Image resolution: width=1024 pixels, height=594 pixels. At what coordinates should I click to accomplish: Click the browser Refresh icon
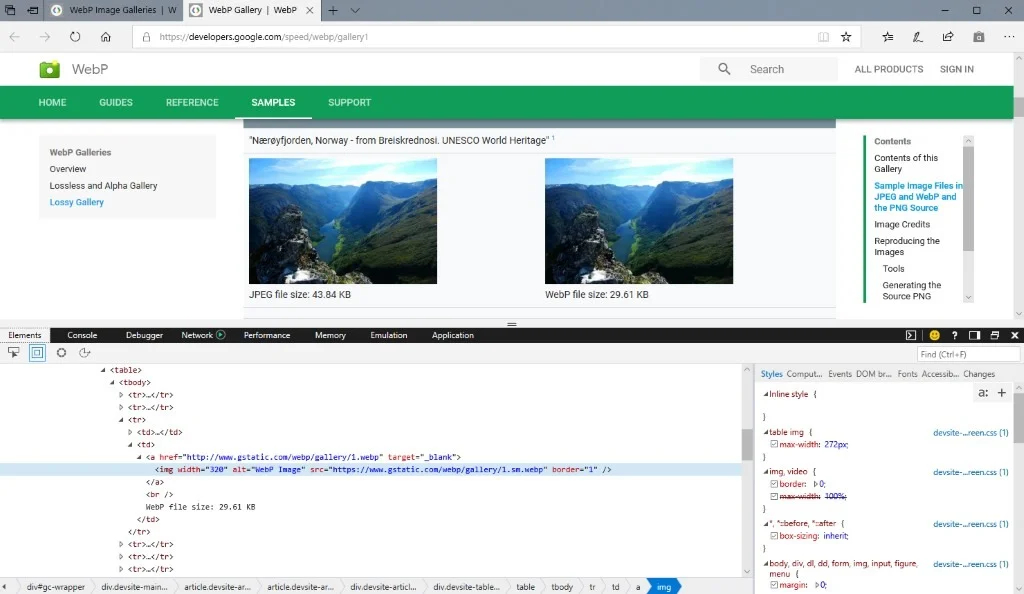click(x=75, y=37)
